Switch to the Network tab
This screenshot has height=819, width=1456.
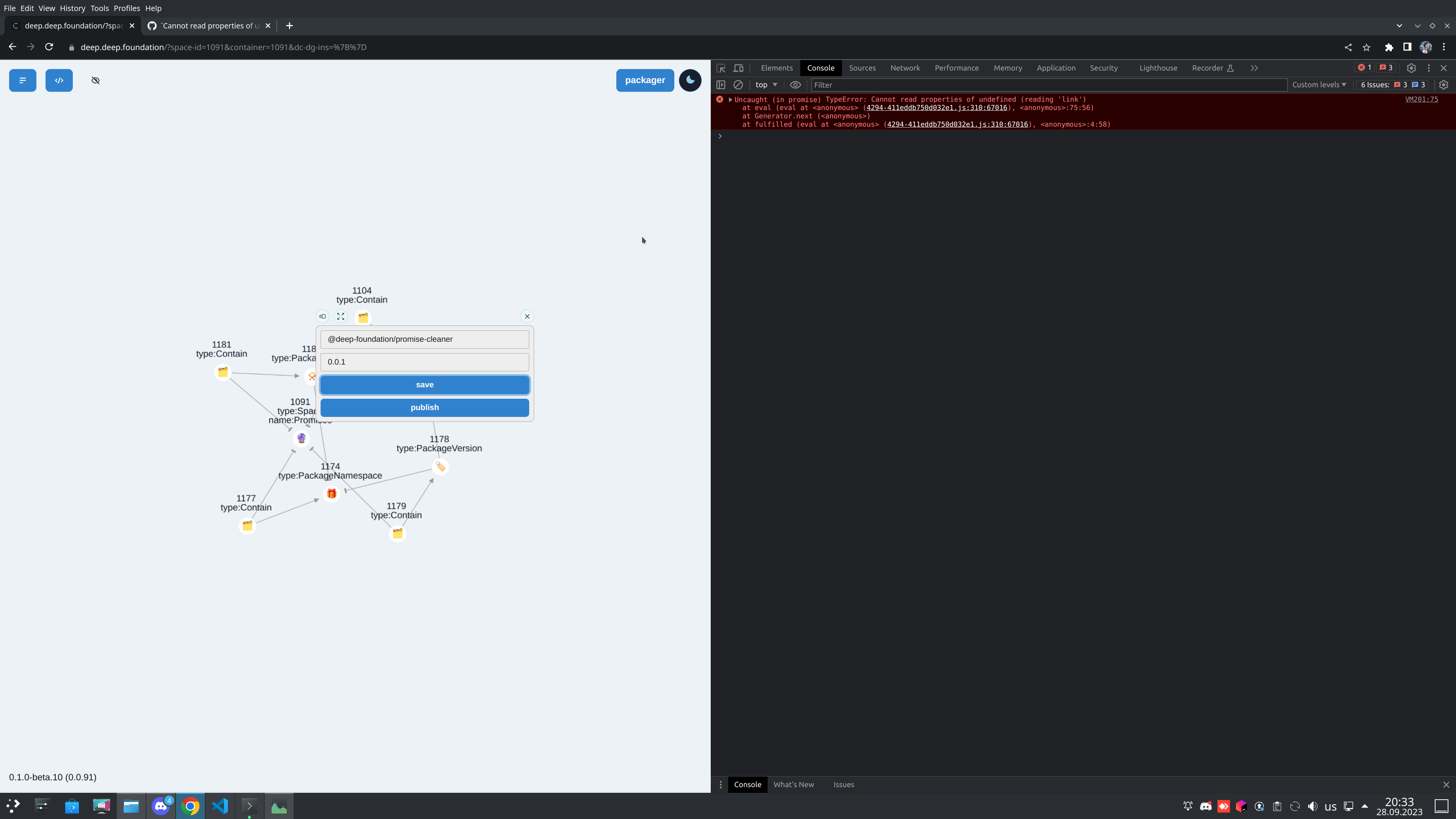point(905,68)
